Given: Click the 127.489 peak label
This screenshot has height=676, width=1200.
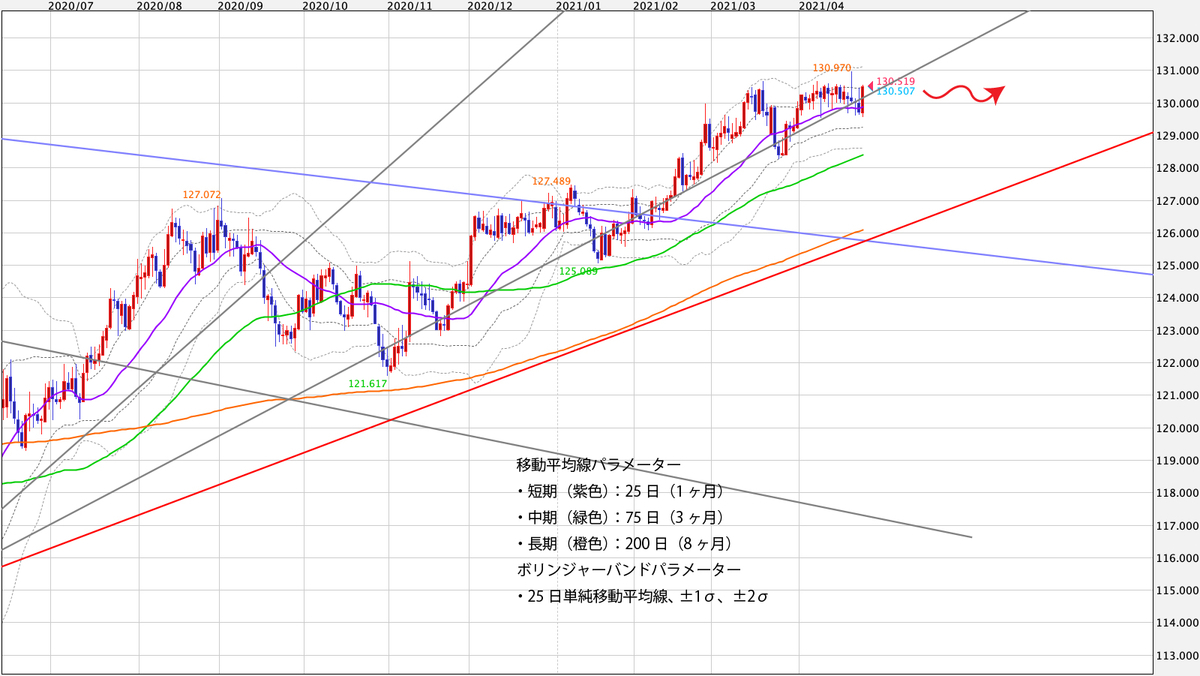Looking at the screenshot, I should click(x=551, y=182).
